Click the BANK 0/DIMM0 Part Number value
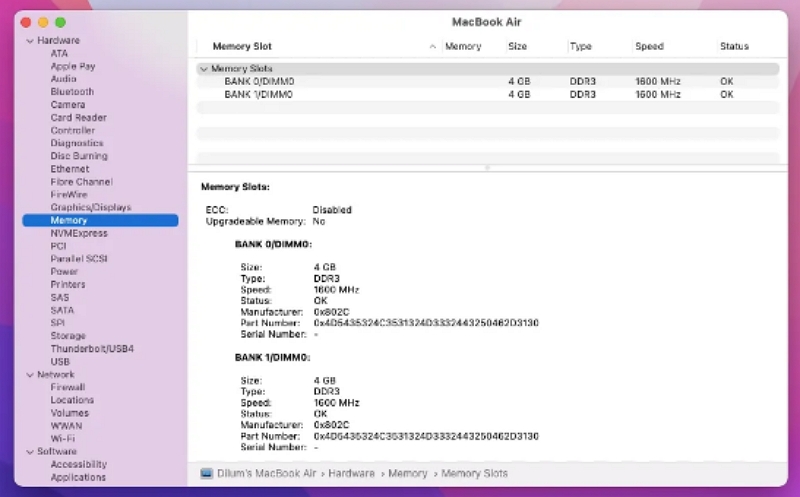Image resolution: width=800 pixels, height=497 pixels. (x=426, y=323)
